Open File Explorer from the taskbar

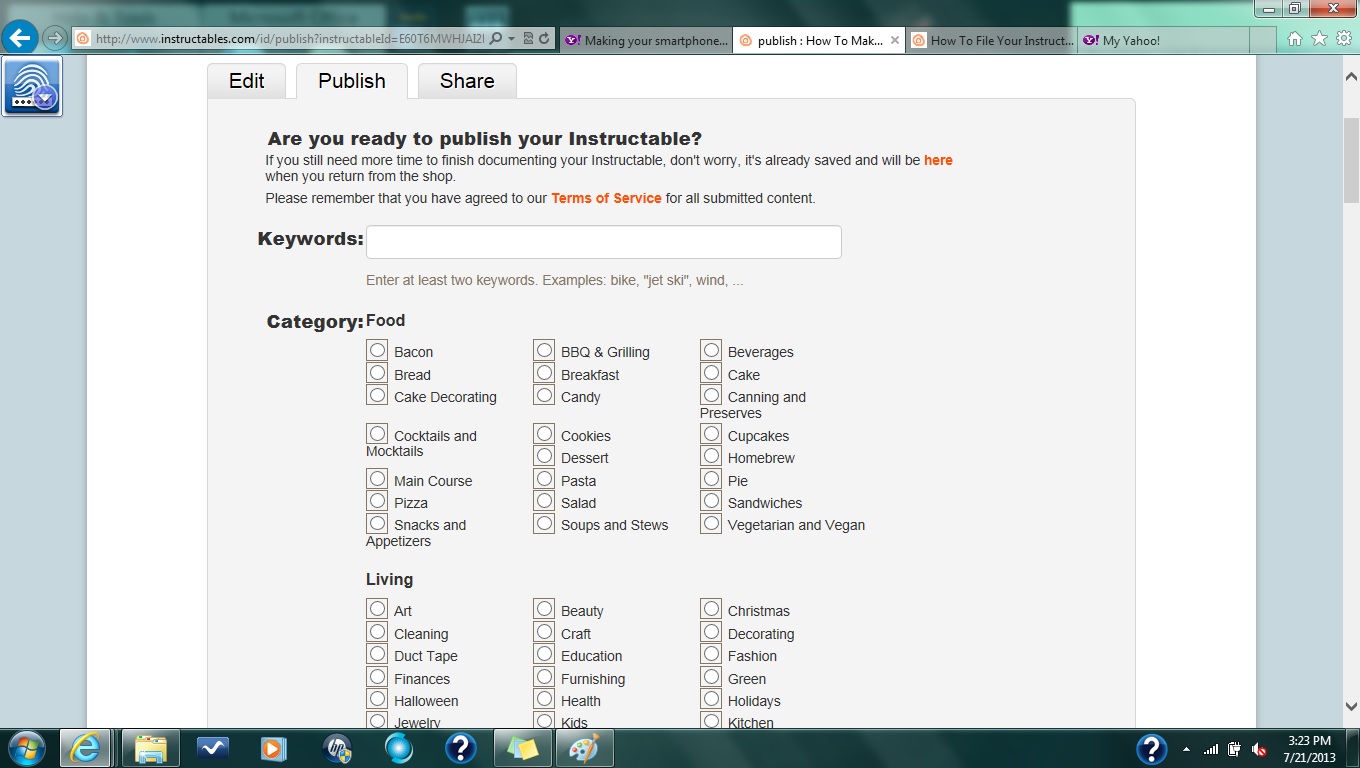click(x=151, y=748)
